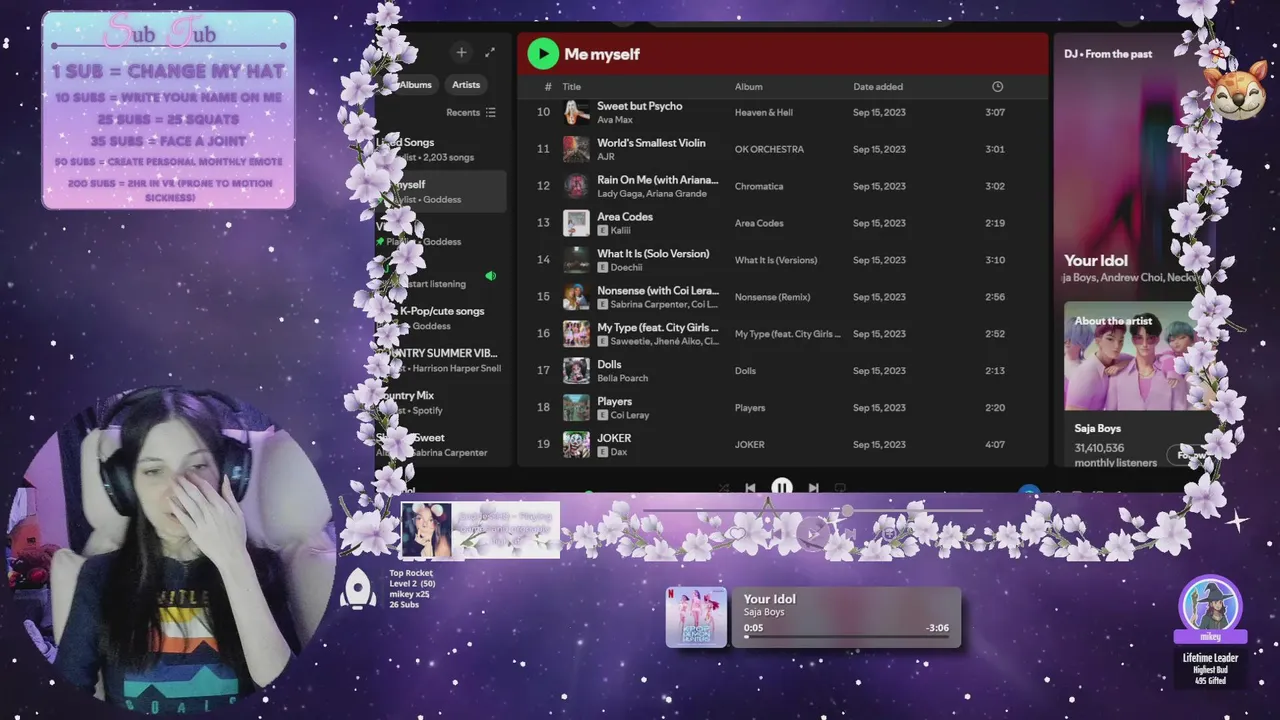This screenshot has height=720, width=1280.
Task: Open Rain On Me album art thumbnail
Action: [576, 186]
